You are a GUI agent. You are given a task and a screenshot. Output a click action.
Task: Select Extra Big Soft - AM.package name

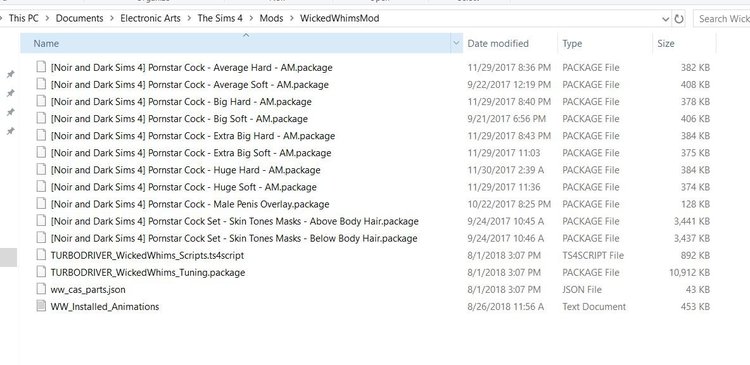tap(191, 153)
